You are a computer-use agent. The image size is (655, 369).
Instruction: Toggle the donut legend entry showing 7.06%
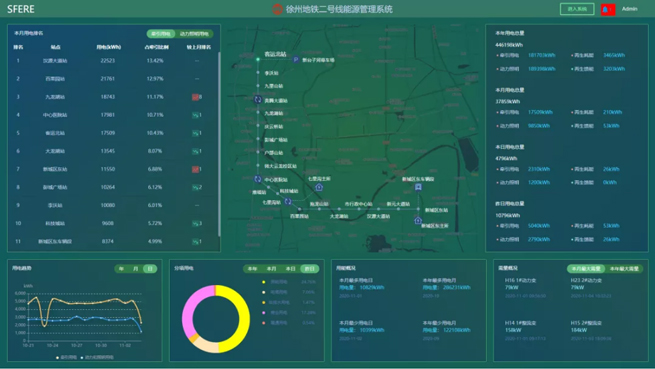tap(289, 292)
